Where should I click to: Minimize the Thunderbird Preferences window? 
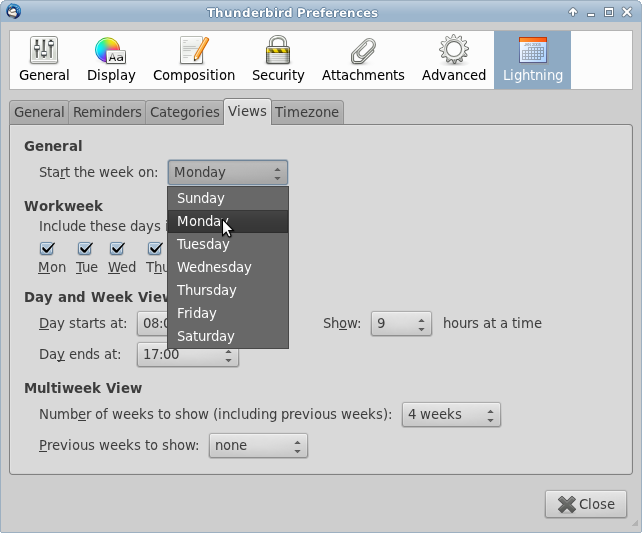591,13
